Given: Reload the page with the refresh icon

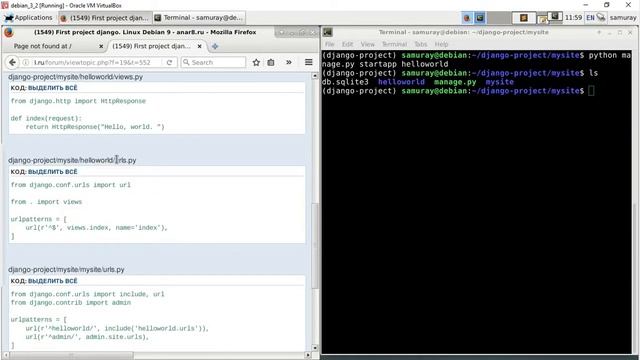Looking at the screenshot, I should pos(169,62).
